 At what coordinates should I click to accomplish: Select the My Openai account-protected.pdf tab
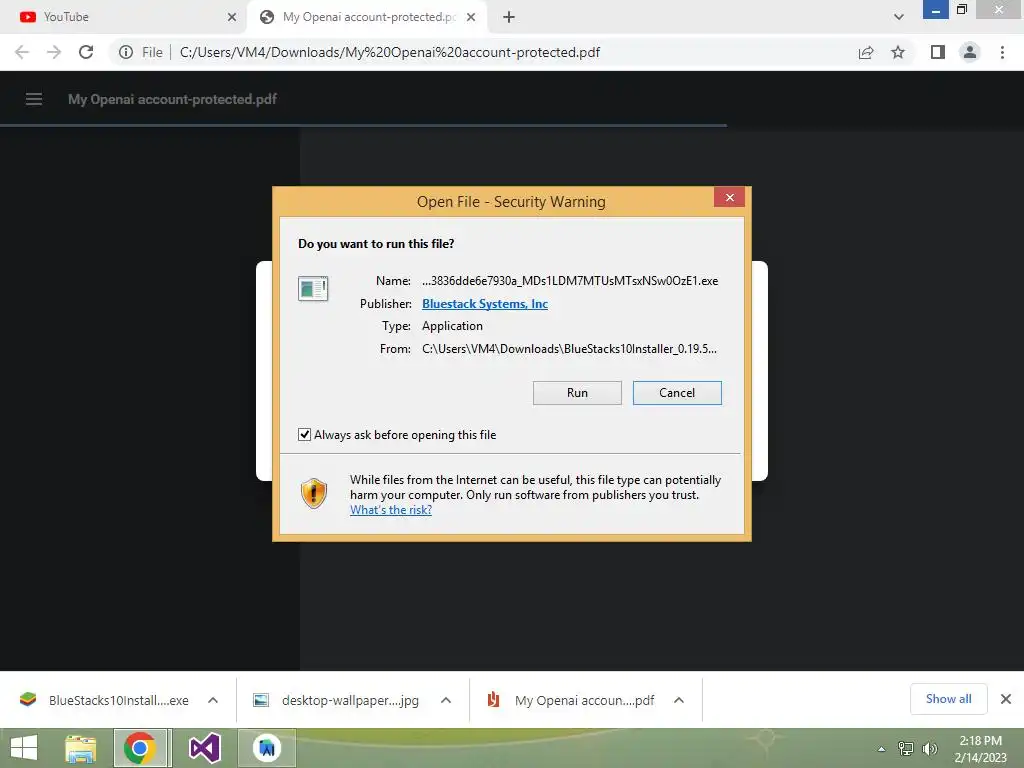pos(369,17)
